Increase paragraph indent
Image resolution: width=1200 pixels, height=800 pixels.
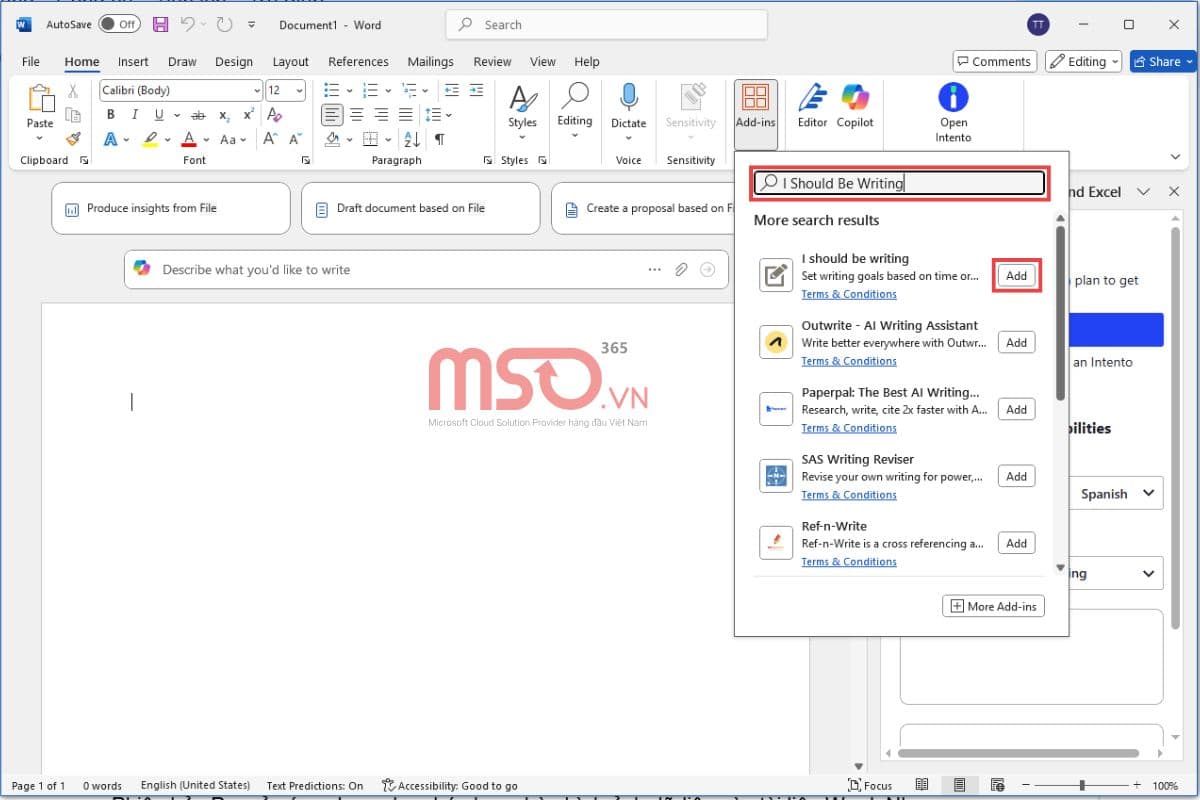click(x=475, y=90)
